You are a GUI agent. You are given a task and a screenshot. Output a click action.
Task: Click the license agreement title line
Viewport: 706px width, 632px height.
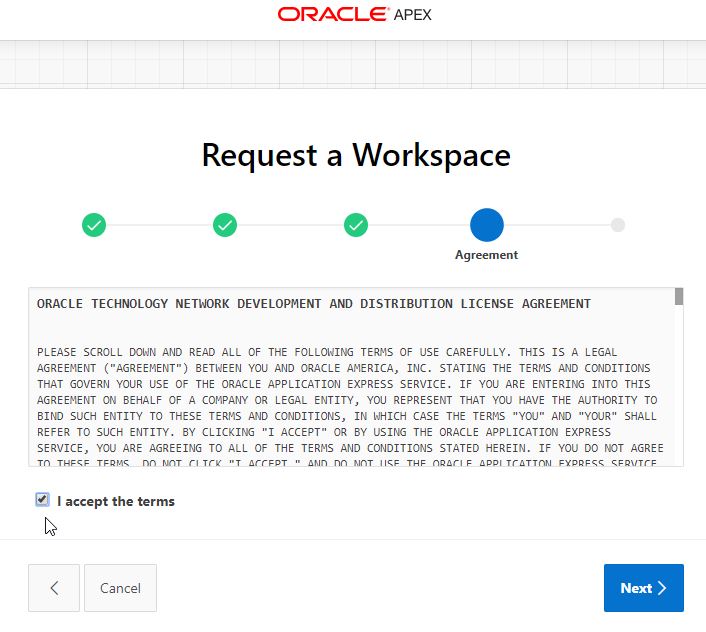tap(313, 303)
